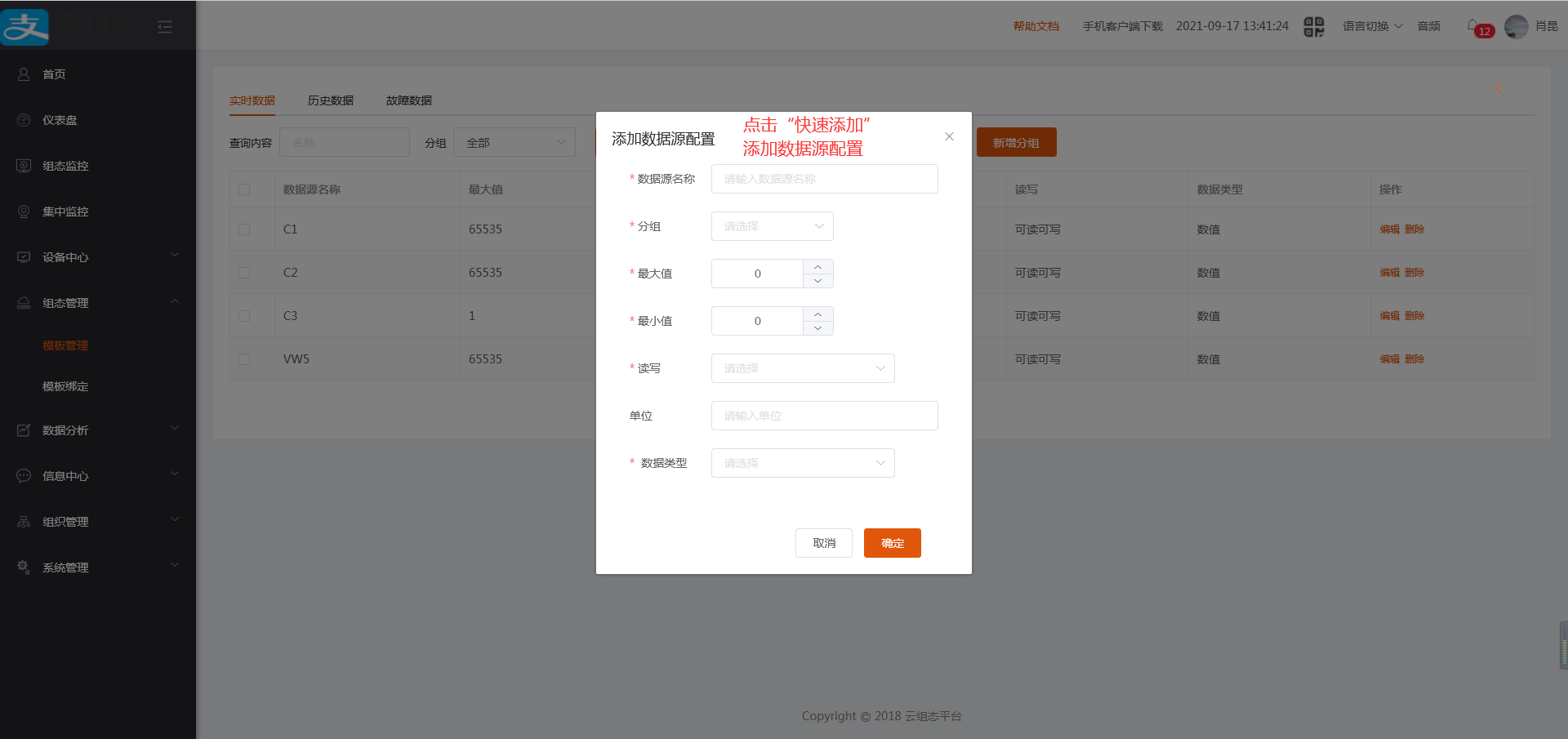Open the 帮助文档 link
Viewport: 1568px width, 739px height.
(x=1036, y=26)
